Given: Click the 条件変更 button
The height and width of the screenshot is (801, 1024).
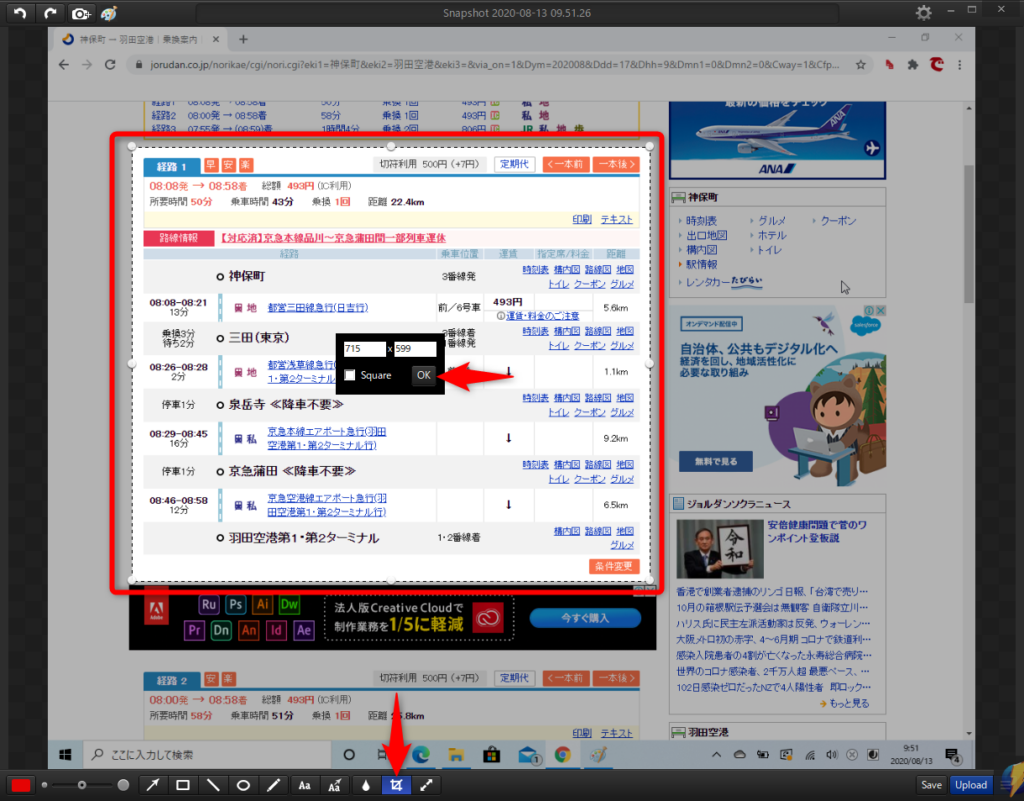Looking at the screenshot, I should coord(614,566).
